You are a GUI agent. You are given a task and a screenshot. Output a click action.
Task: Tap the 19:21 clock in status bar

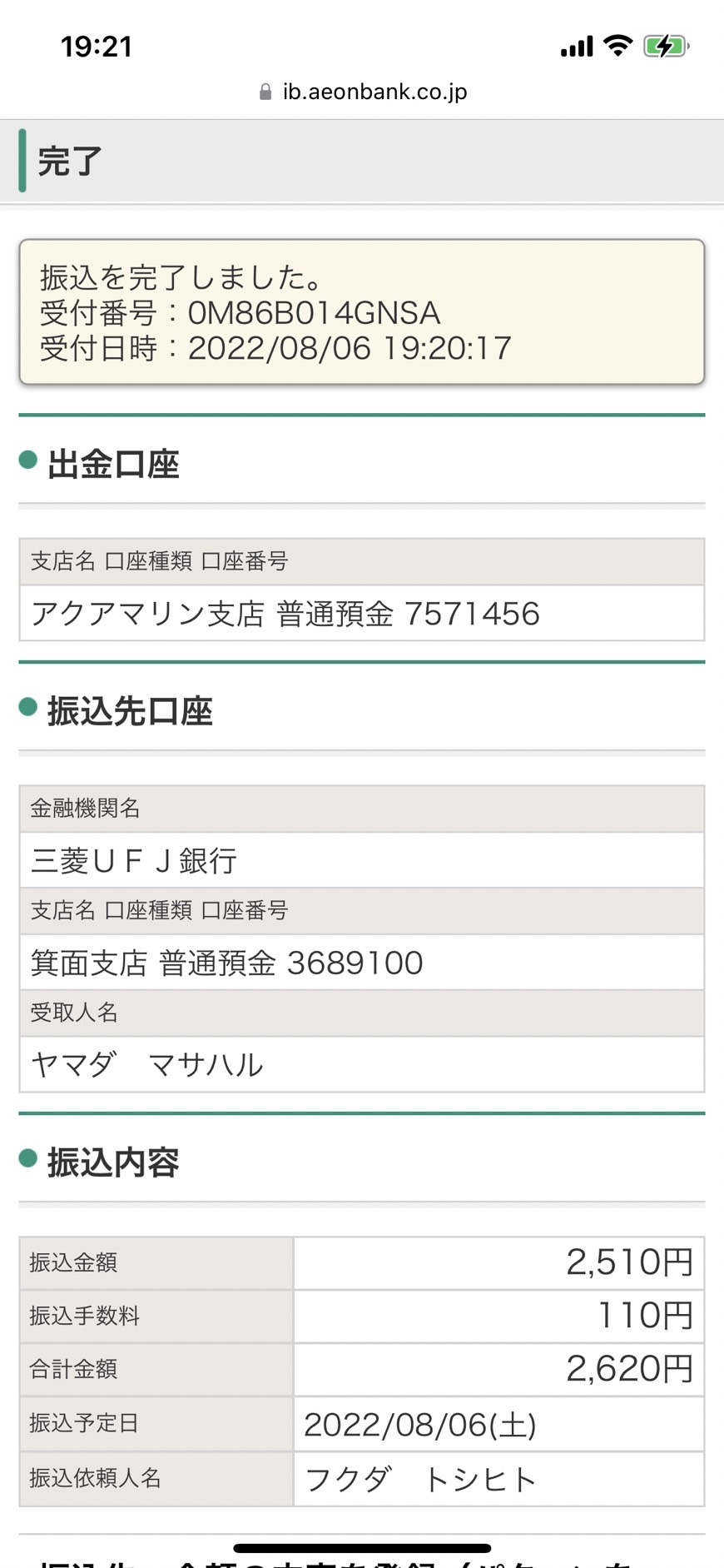point(97,46)
